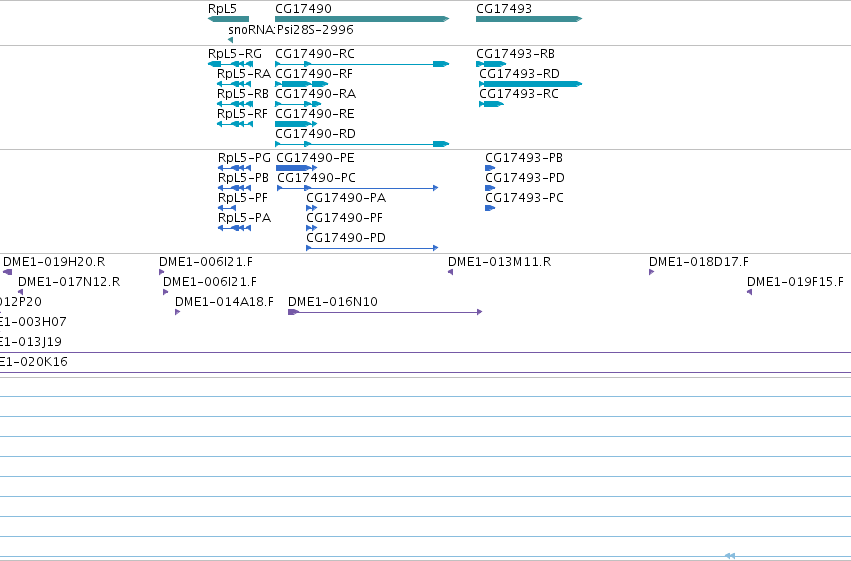Pick protein CG17493-PC

coord(524,198)
